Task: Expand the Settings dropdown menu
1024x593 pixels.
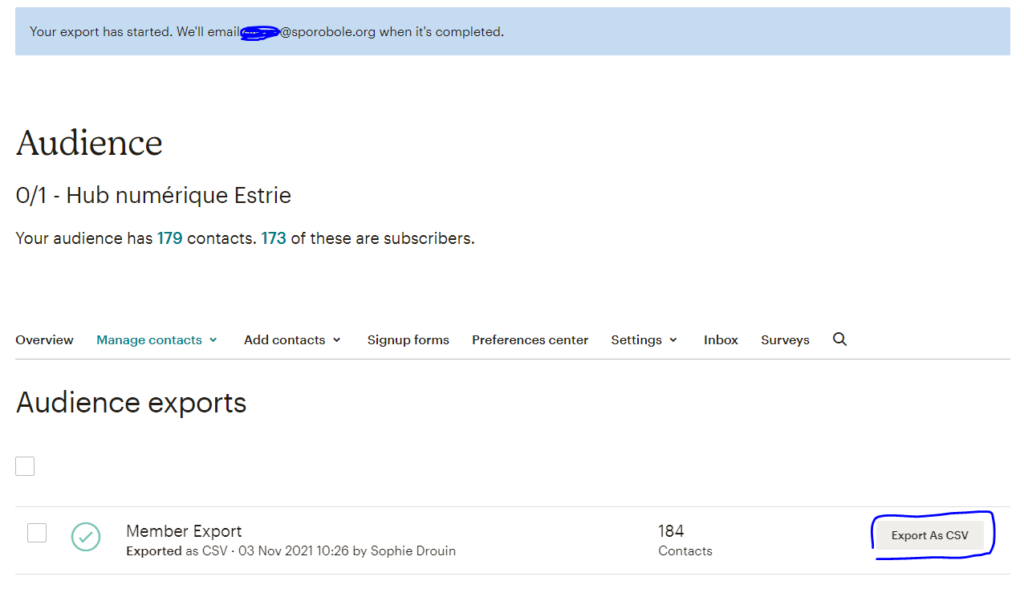Action: pyautogui.click(x=637, y=339)
